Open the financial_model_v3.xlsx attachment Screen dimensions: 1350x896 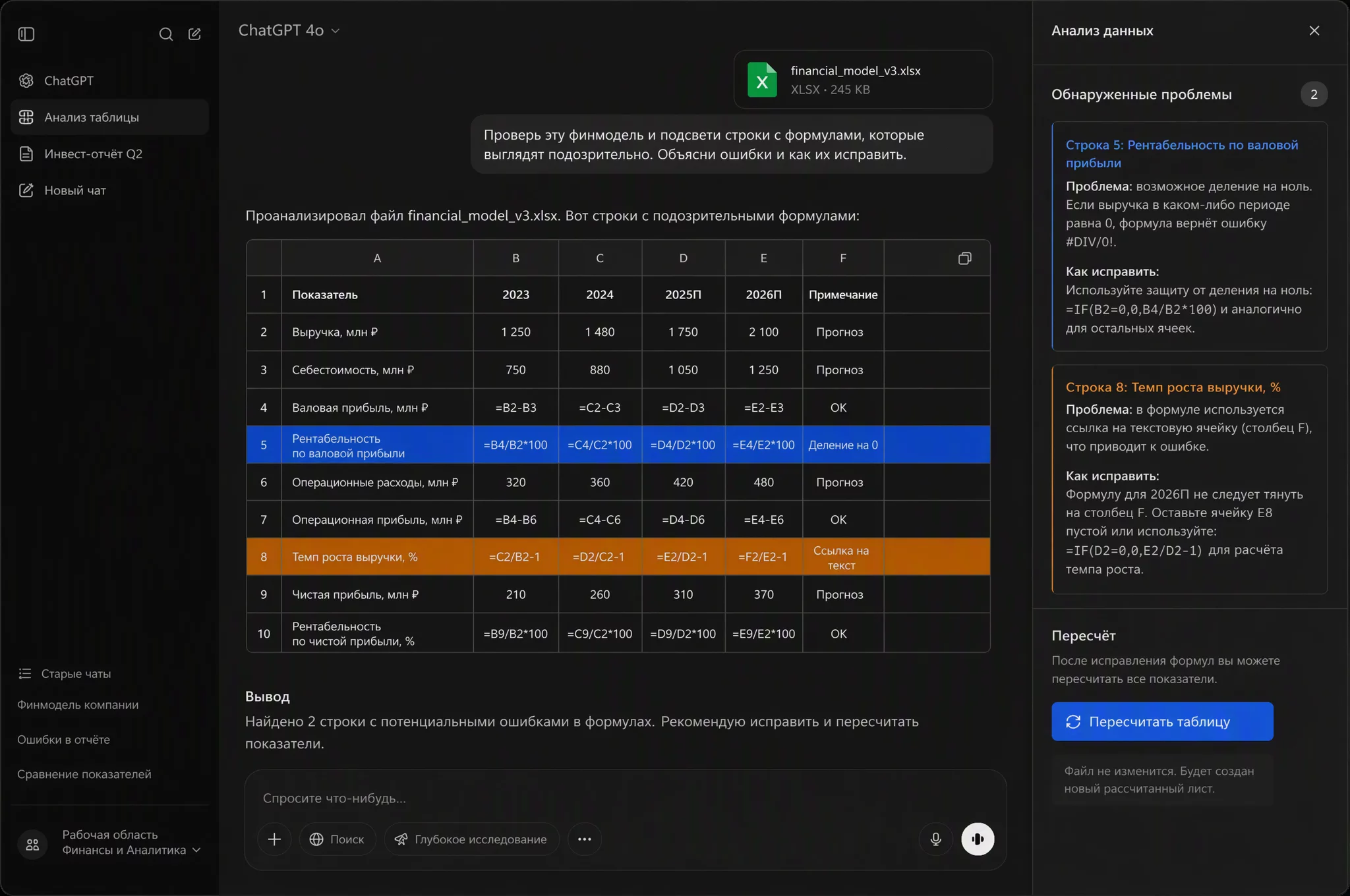[863, 80]
